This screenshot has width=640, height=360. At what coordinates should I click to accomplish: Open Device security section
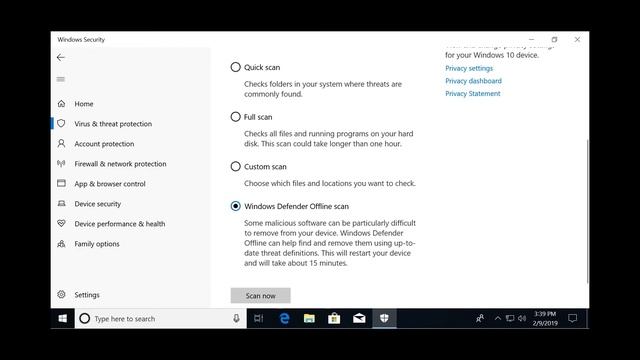click(98, 204)
